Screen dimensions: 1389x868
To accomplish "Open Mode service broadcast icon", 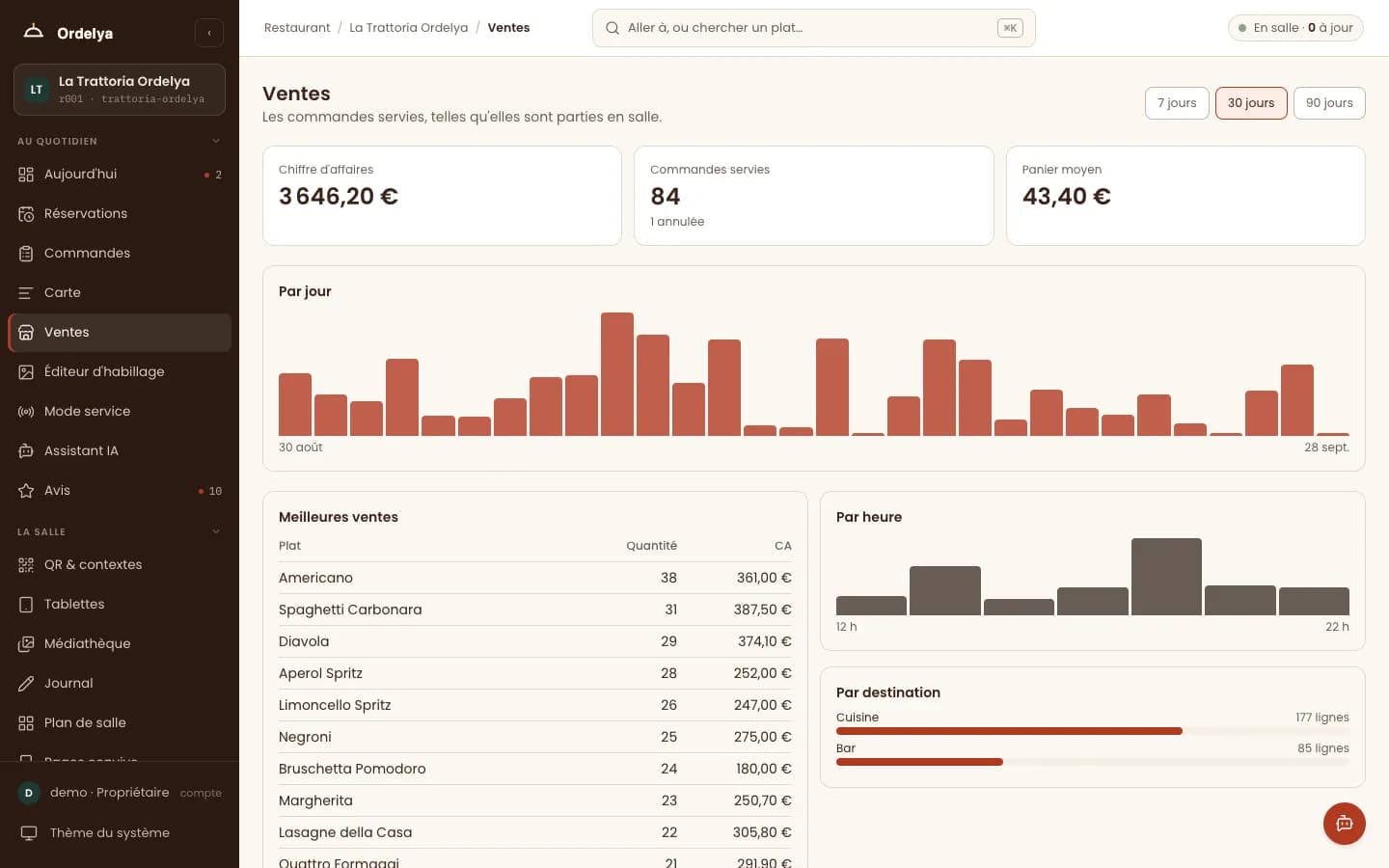I will (x=26, y=412).
